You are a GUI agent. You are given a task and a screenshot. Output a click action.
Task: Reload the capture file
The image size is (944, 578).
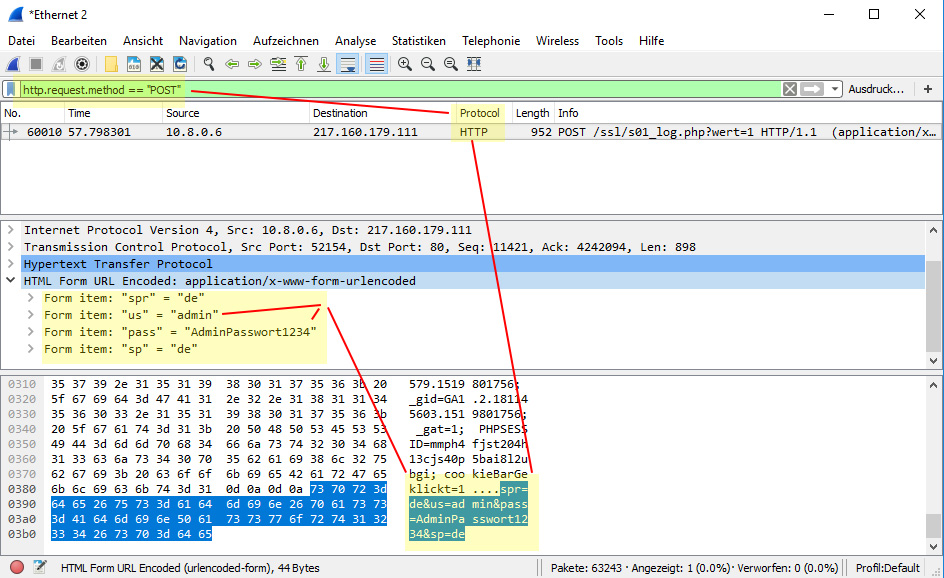coord(179,64)
